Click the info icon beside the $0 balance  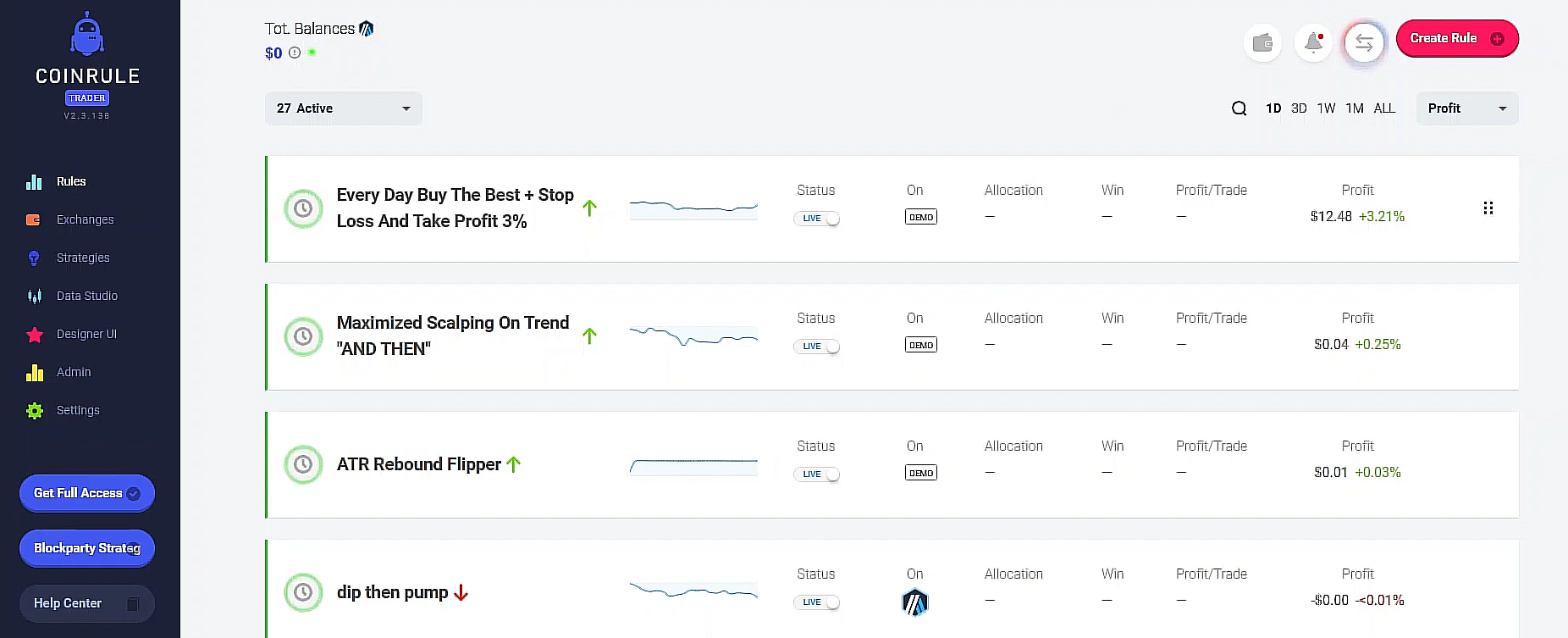[295, 53]
